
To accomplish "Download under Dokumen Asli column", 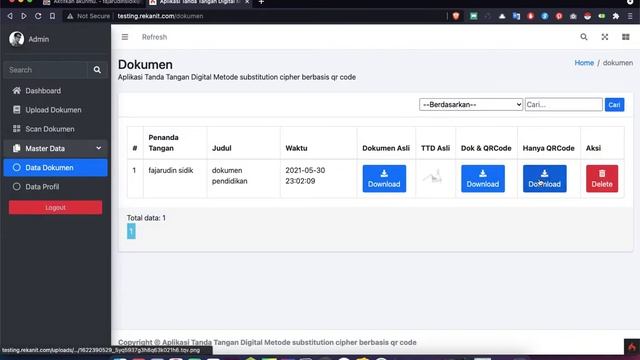I will coord(384,179).
